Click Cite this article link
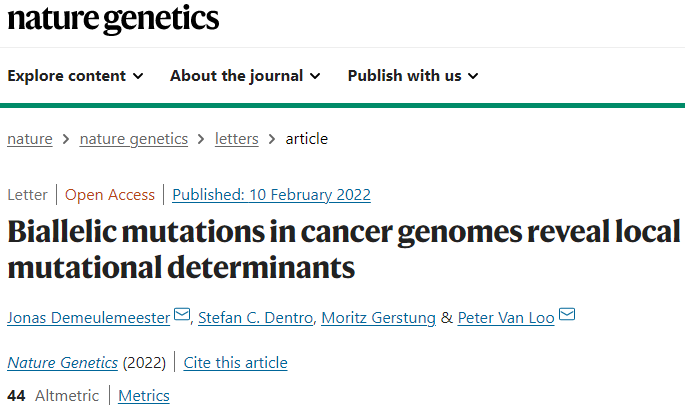 (235, 363)
